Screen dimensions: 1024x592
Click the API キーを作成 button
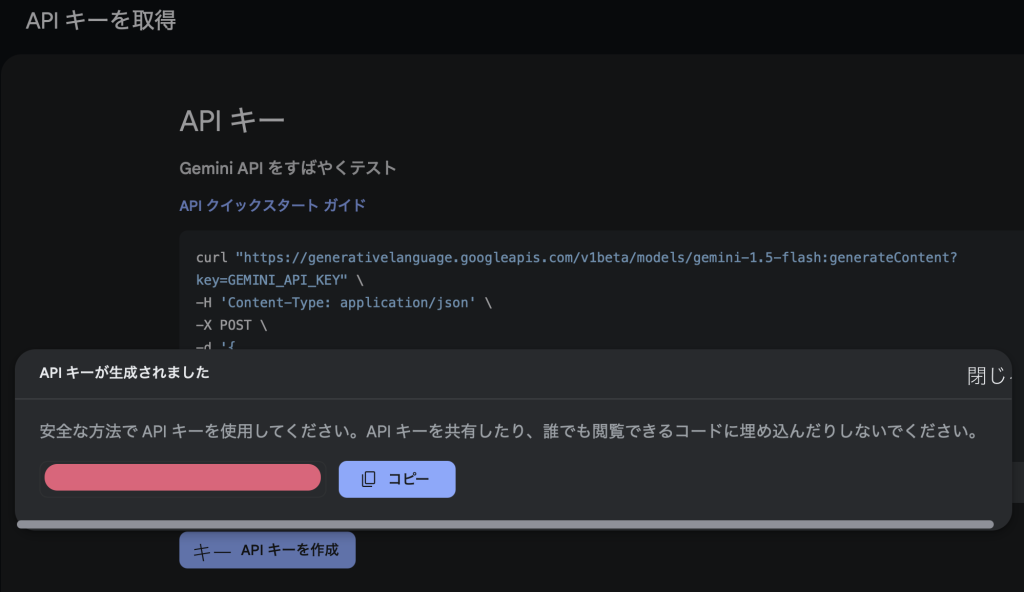point(267,550)
